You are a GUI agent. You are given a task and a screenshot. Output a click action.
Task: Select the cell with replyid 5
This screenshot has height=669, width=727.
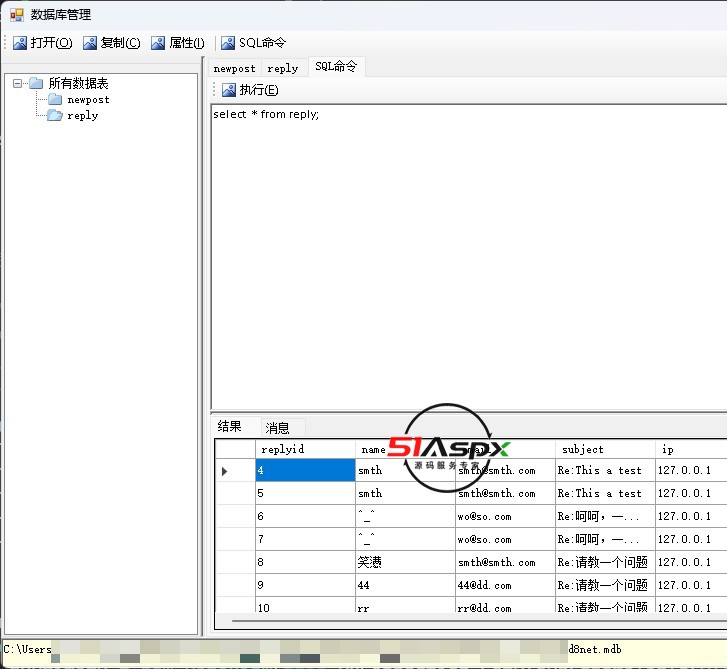[305, 493]
